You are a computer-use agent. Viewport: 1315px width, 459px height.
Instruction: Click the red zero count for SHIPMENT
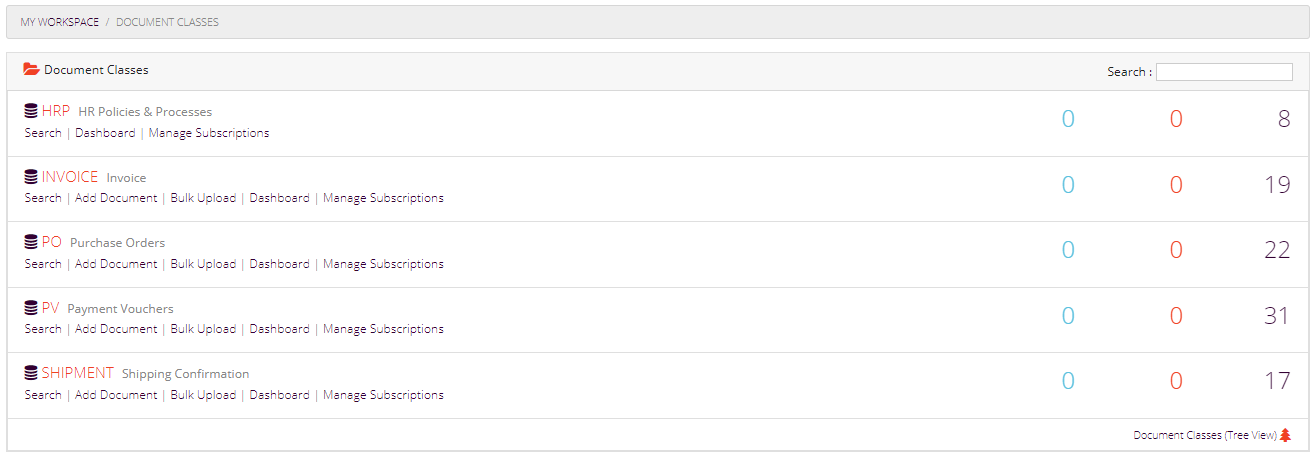coord(1176,381)
